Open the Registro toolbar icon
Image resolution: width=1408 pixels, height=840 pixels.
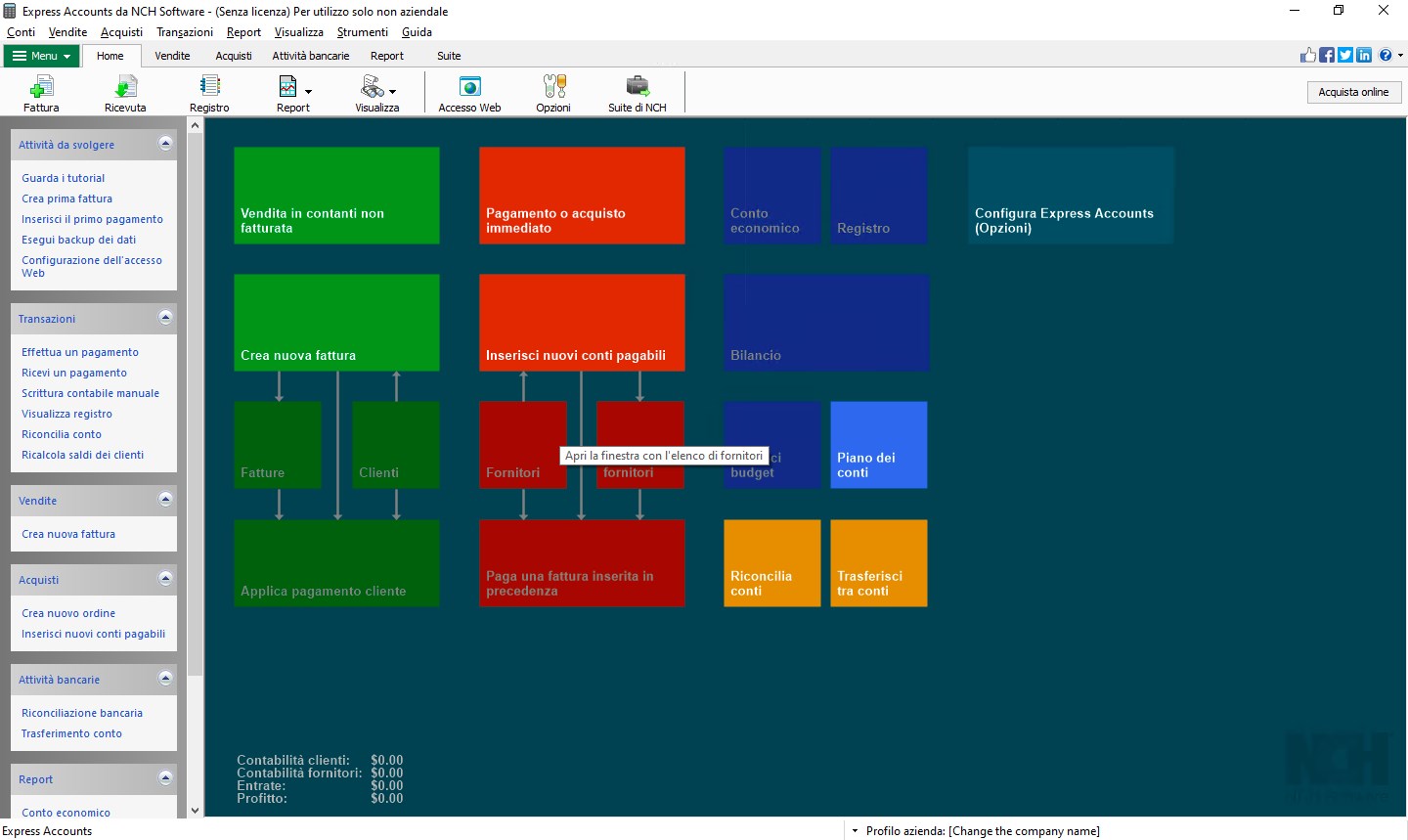(x=209, y=93)
